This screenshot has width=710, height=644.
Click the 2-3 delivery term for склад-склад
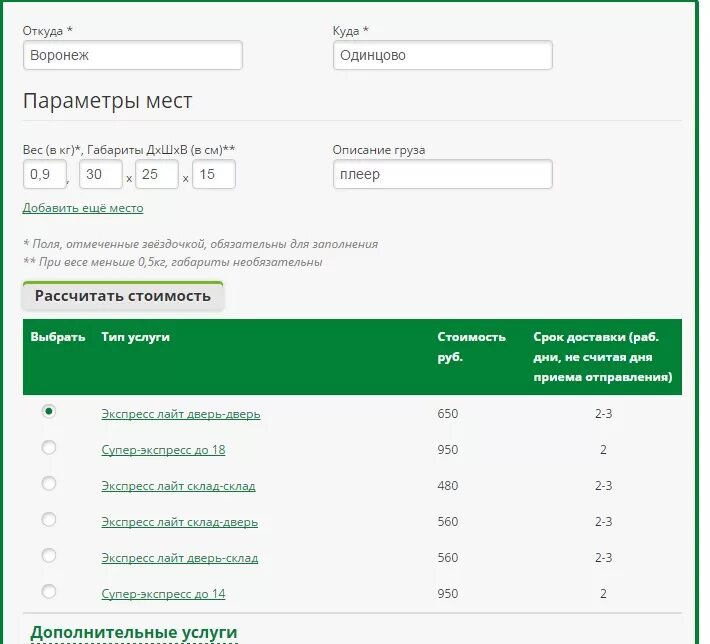pos(603,486)
